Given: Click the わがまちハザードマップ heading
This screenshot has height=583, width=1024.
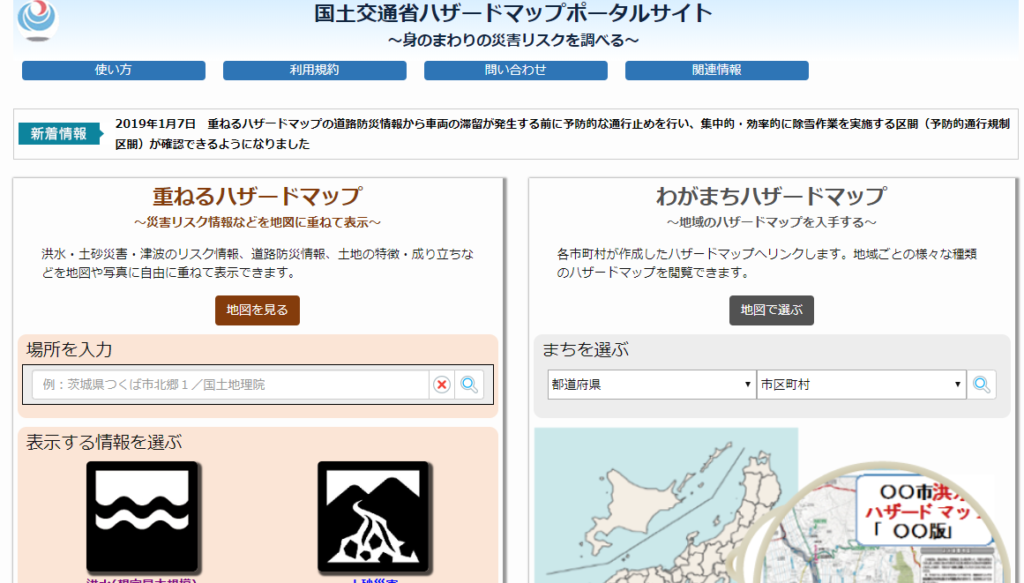Looking at the screenshot, I should (x=771, y=196).
